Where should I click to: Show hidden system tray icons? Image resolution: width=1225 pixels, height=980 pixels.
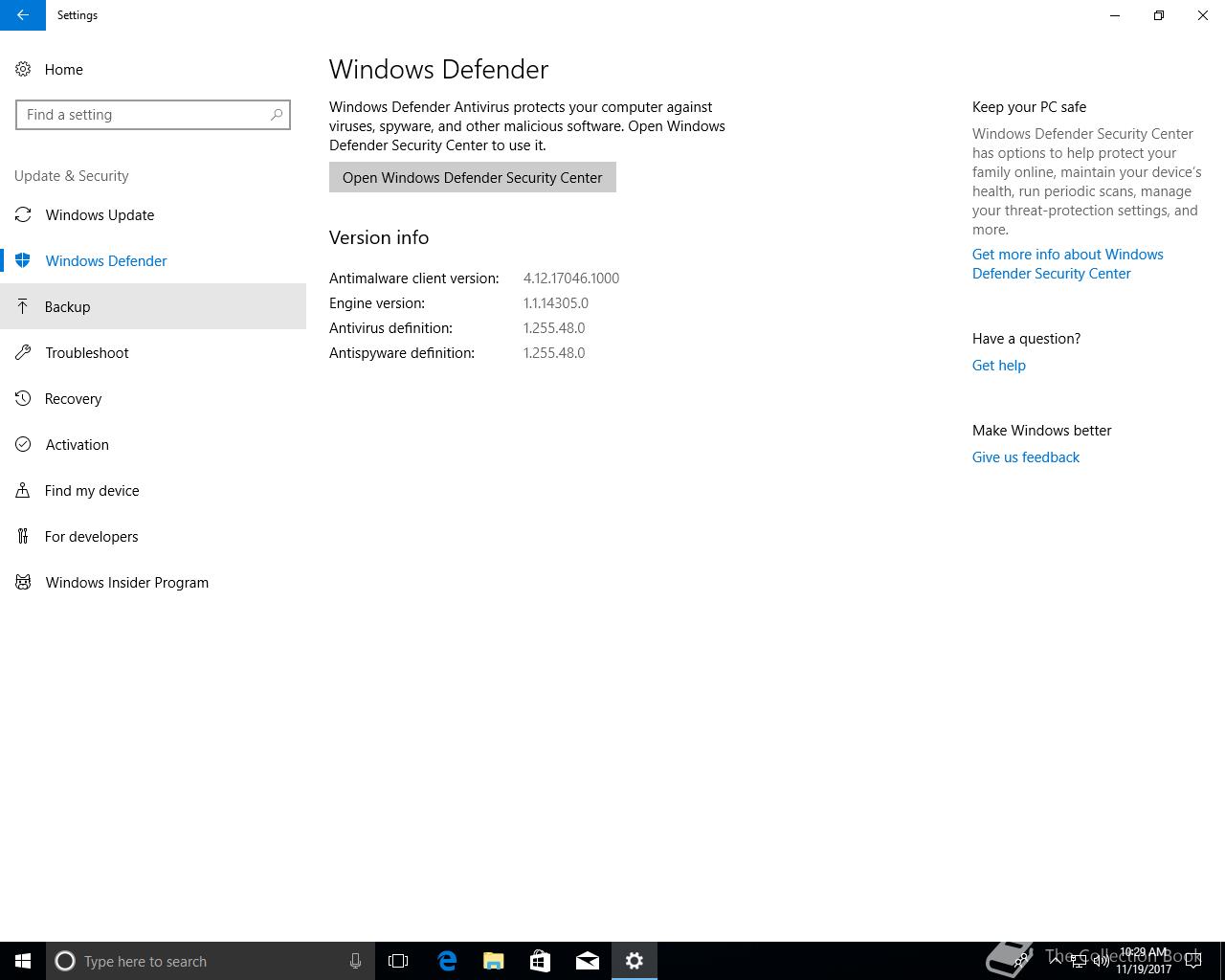coord(1055,961)
